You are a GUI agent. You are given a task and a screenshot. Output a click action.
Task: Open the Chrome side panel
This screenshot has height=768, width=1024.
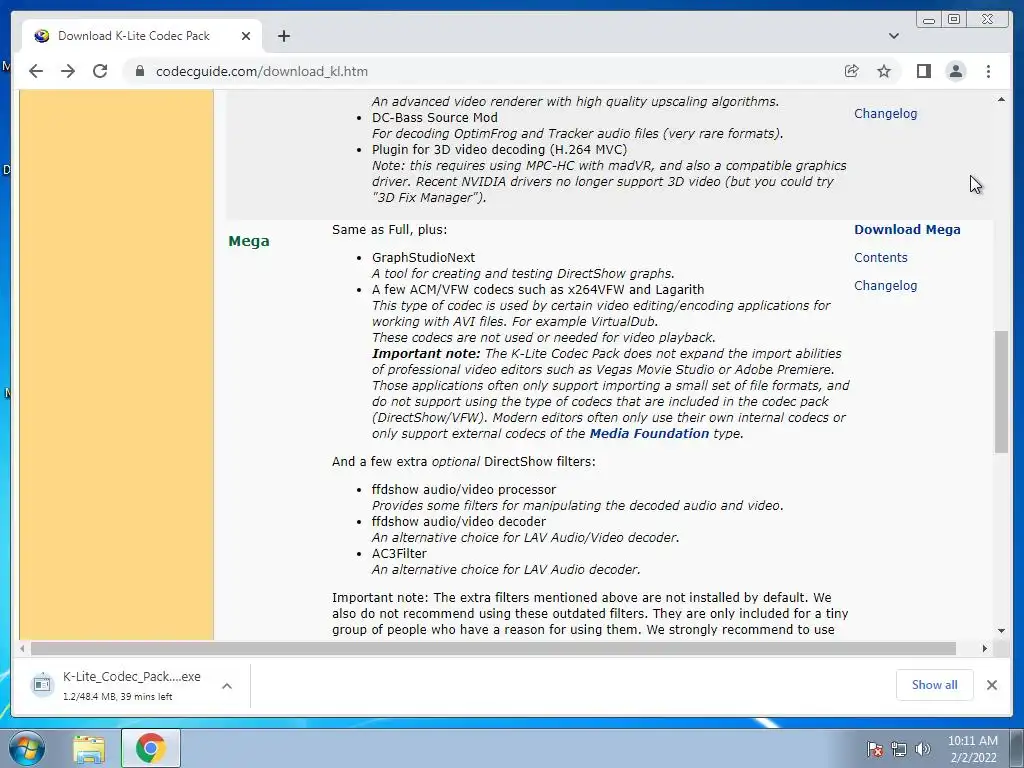click(923, 71)
